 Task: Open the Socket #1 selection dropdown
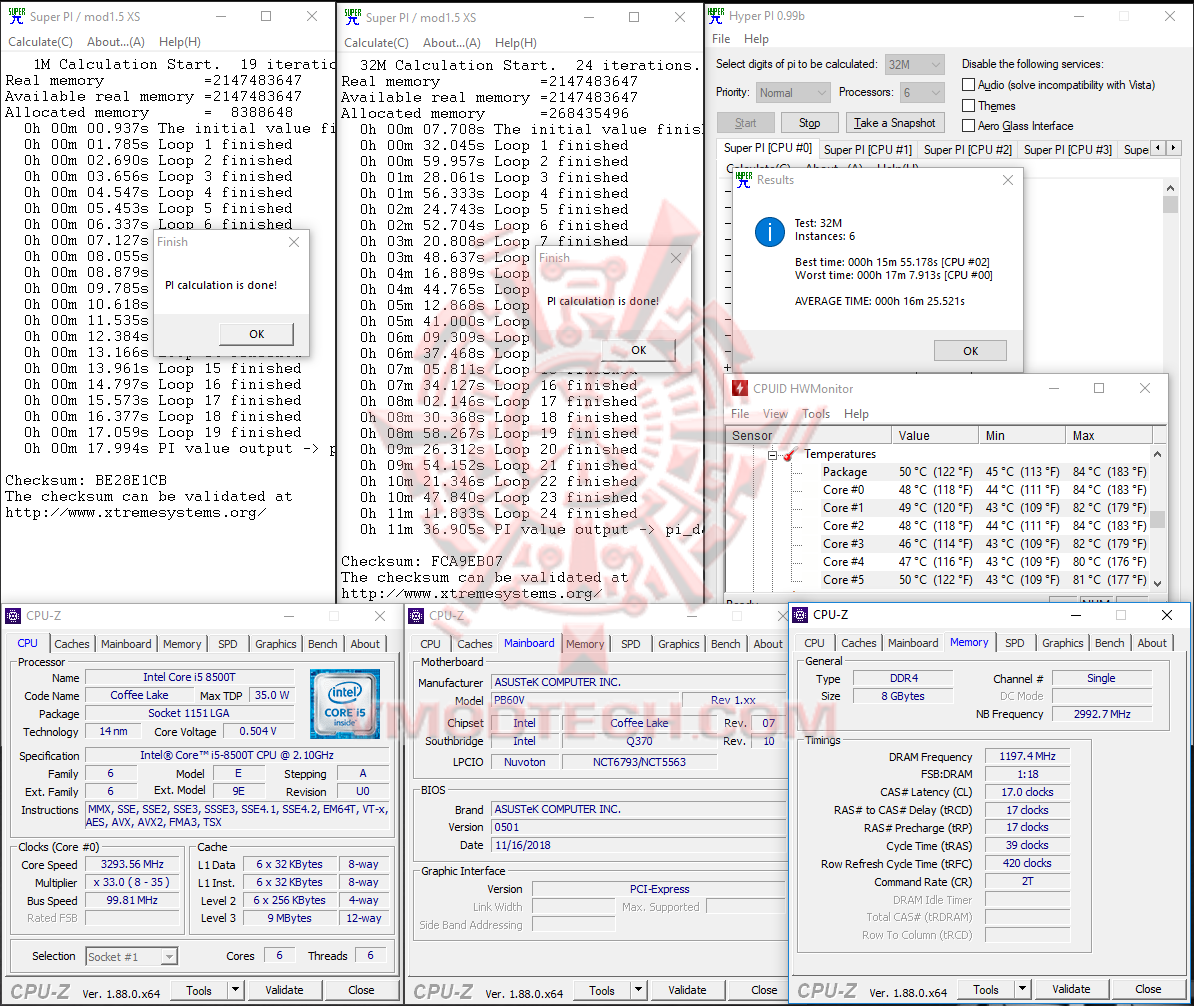point(132,956)
